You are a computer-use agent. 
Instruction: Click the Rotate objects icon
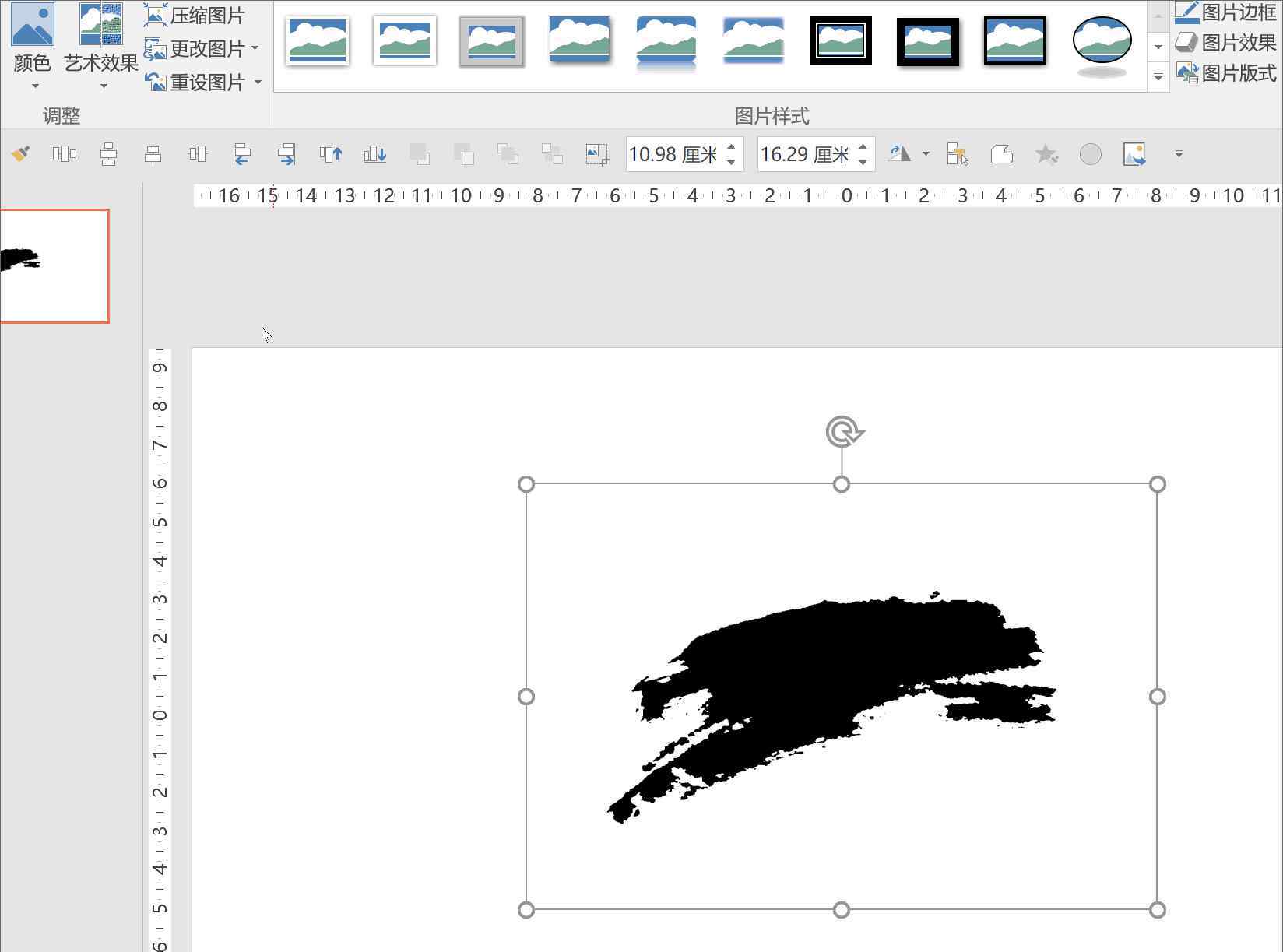click(900, 154)
